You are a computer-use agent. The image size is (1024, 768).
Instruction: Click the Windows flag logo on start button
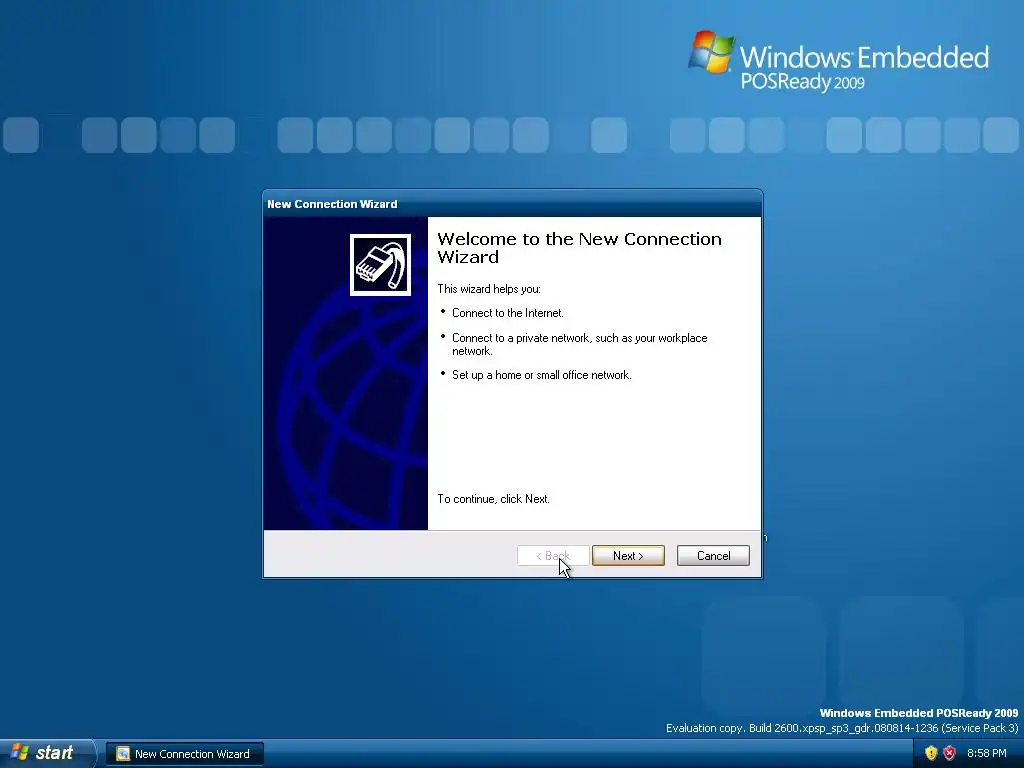[20, 752]
